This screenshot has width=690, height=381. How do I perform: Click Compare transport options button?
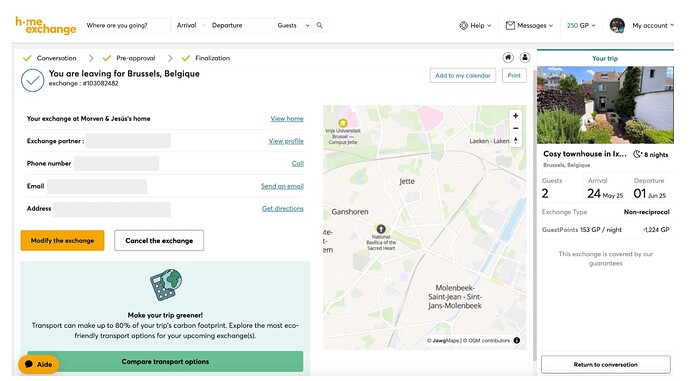point(165,362)
